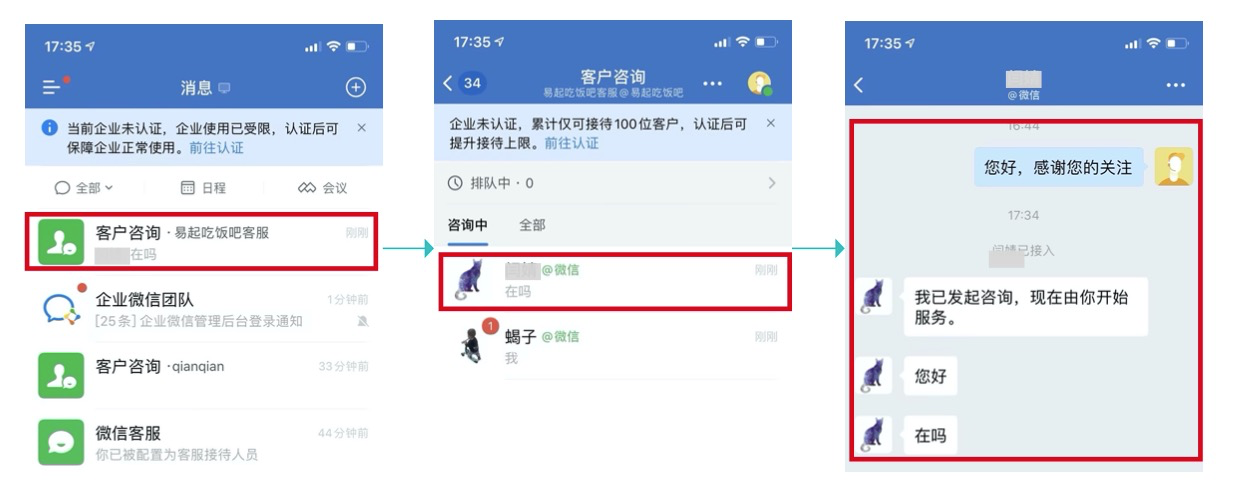Tap the three-dot menu in chat header
The height and width of the screenshot is (504, 1233).
coord(1175,86)
